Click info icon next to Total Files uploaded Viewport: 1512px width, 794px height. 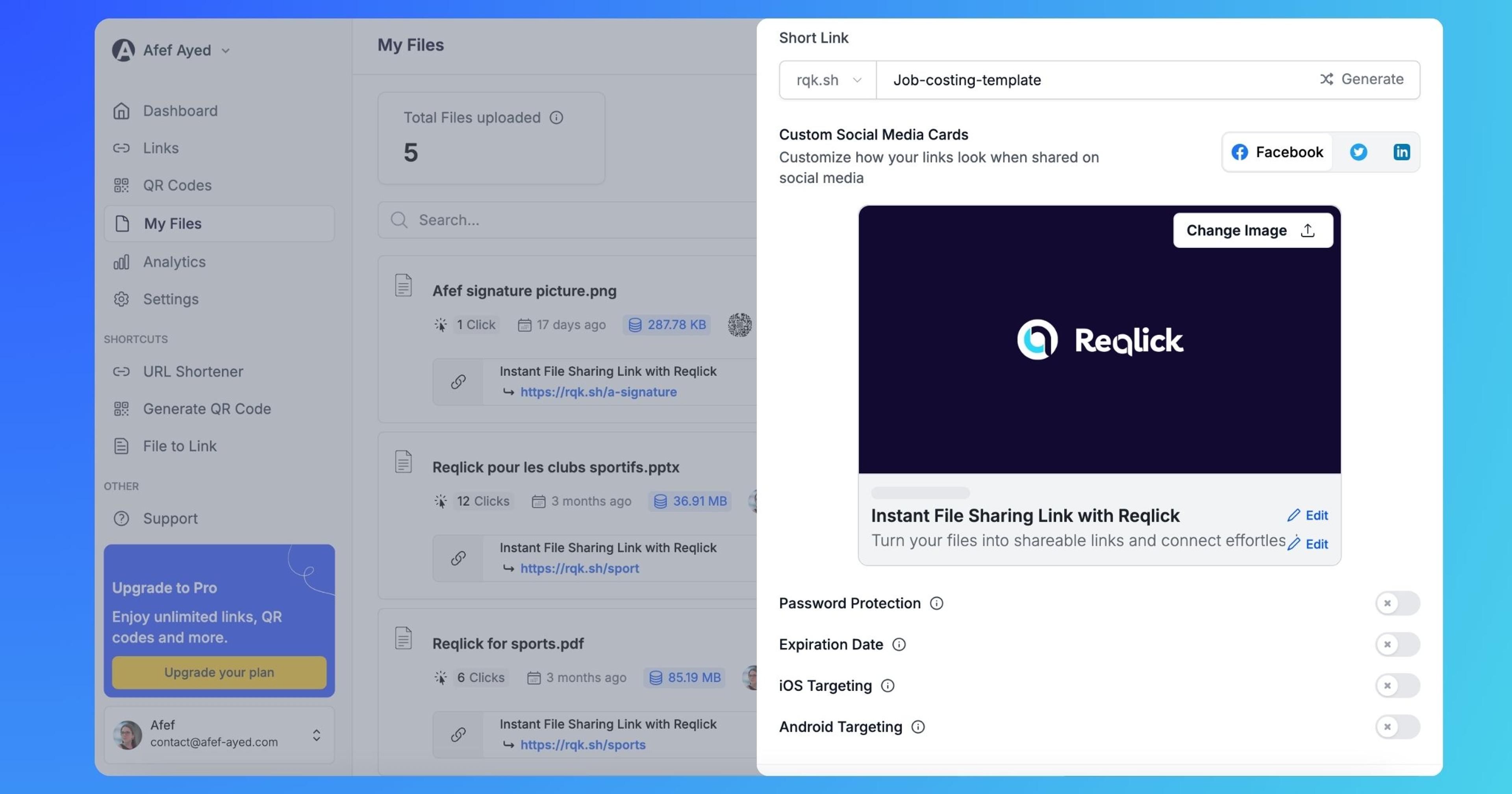556,117
